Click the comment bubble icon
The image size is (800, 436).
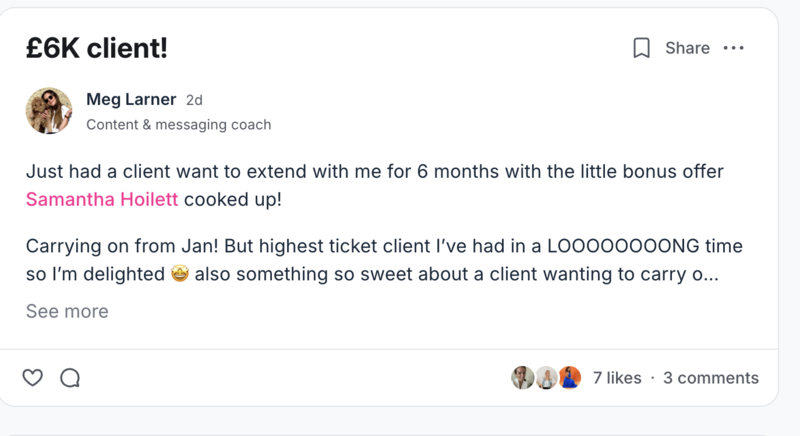[x=70, y=378]
